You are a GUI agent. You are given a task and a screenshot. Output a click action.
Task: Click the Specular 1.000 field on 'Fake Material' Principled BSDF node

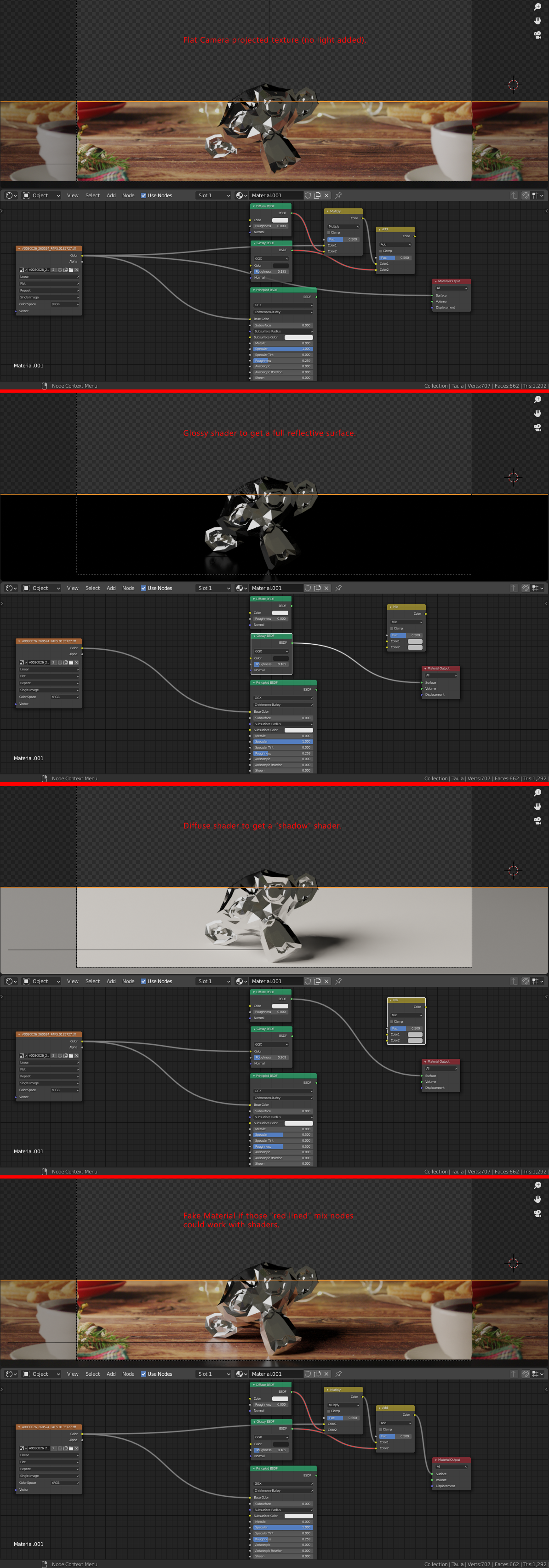283,1527
